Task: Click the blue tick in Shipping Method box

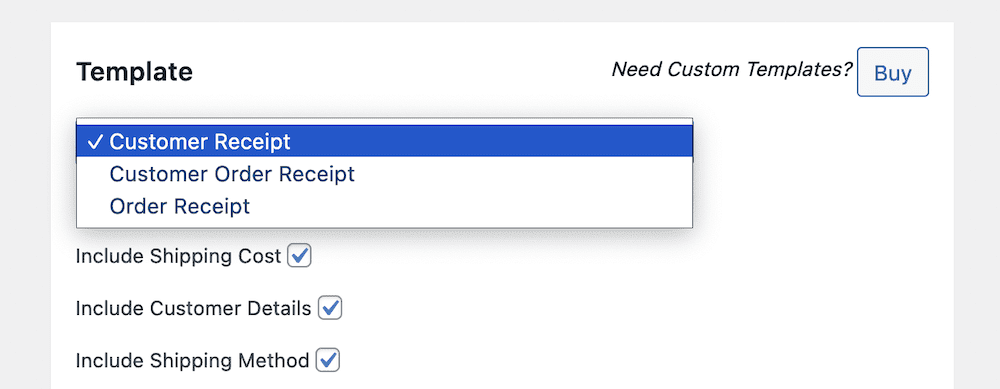Action: point(328,360)
